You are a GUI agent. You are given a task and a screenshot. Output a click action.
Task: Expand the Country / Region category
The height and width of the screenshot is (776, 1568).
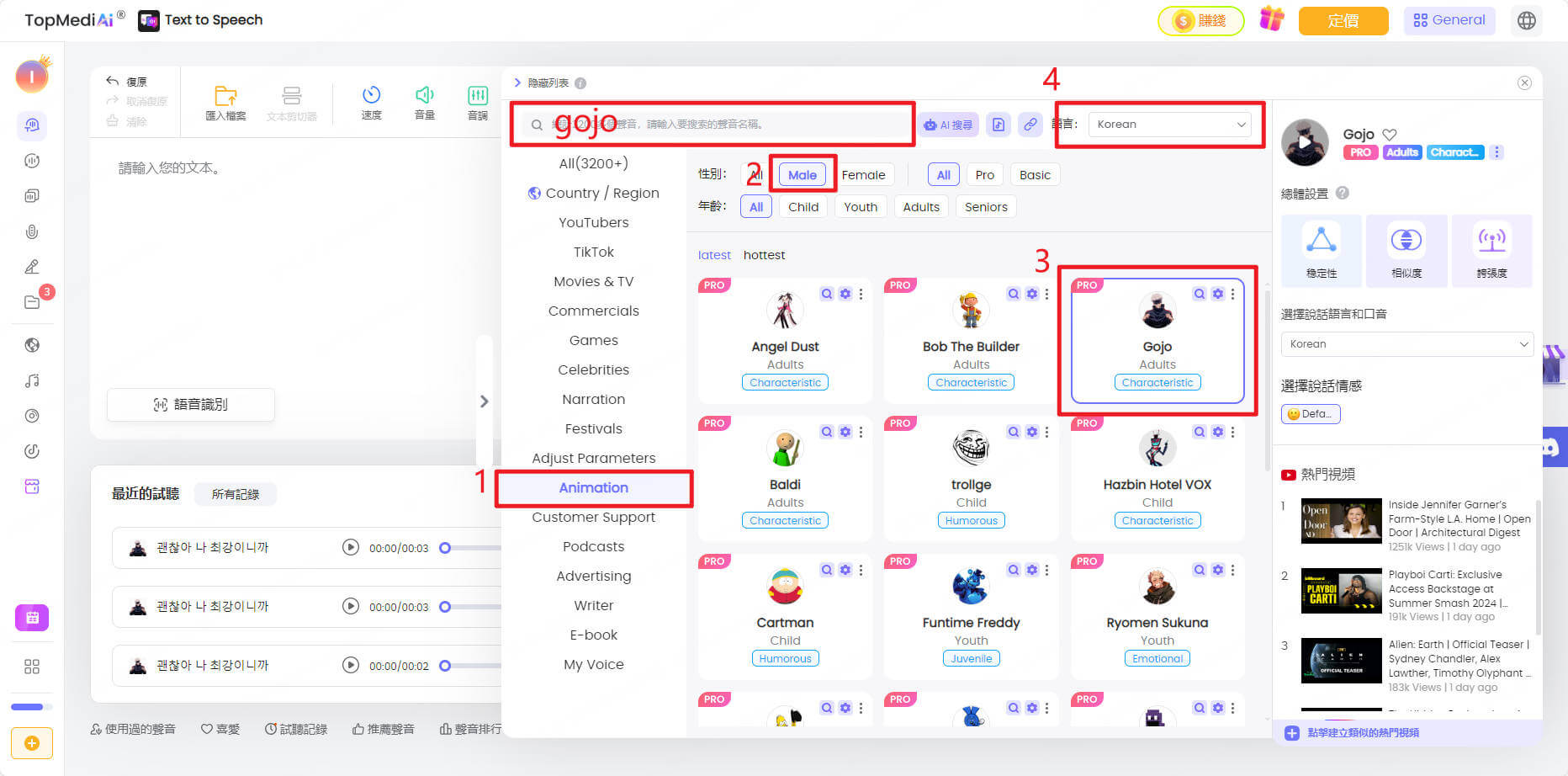pyautogui.click(x=593, y=193)
